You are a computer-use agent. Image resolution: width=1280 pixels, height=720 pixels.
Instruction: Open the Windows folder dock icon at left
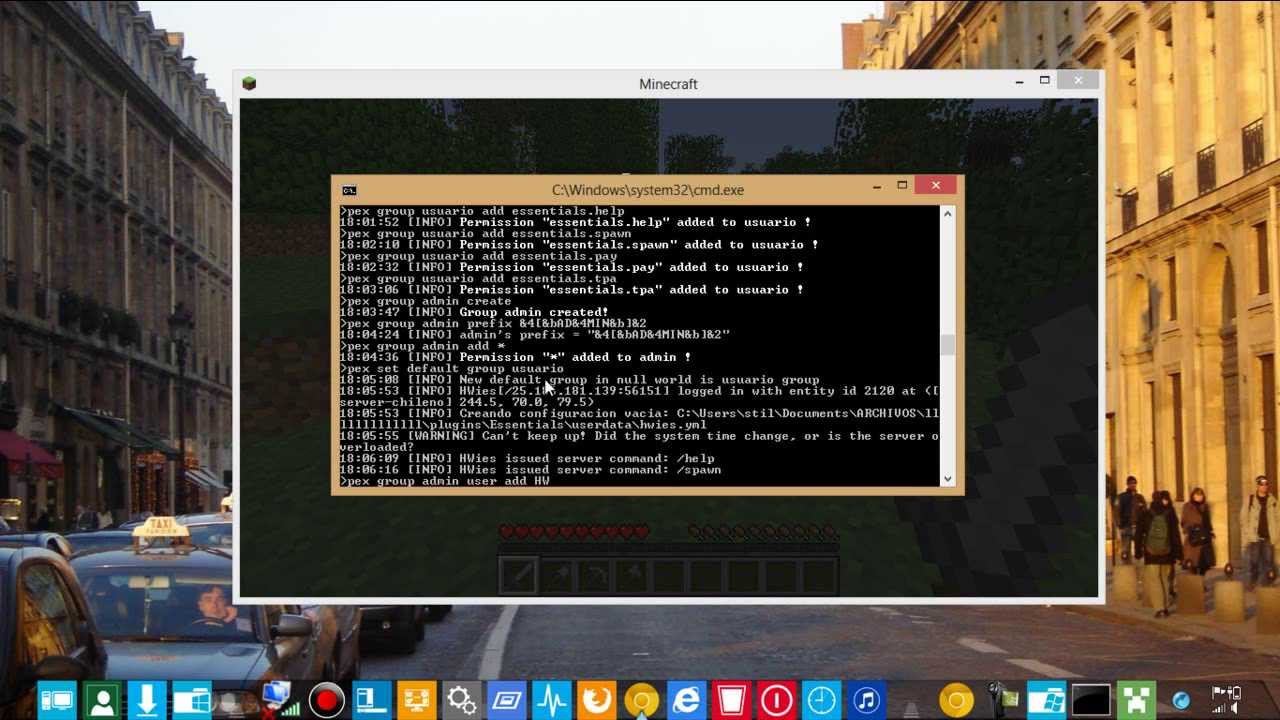191,700
